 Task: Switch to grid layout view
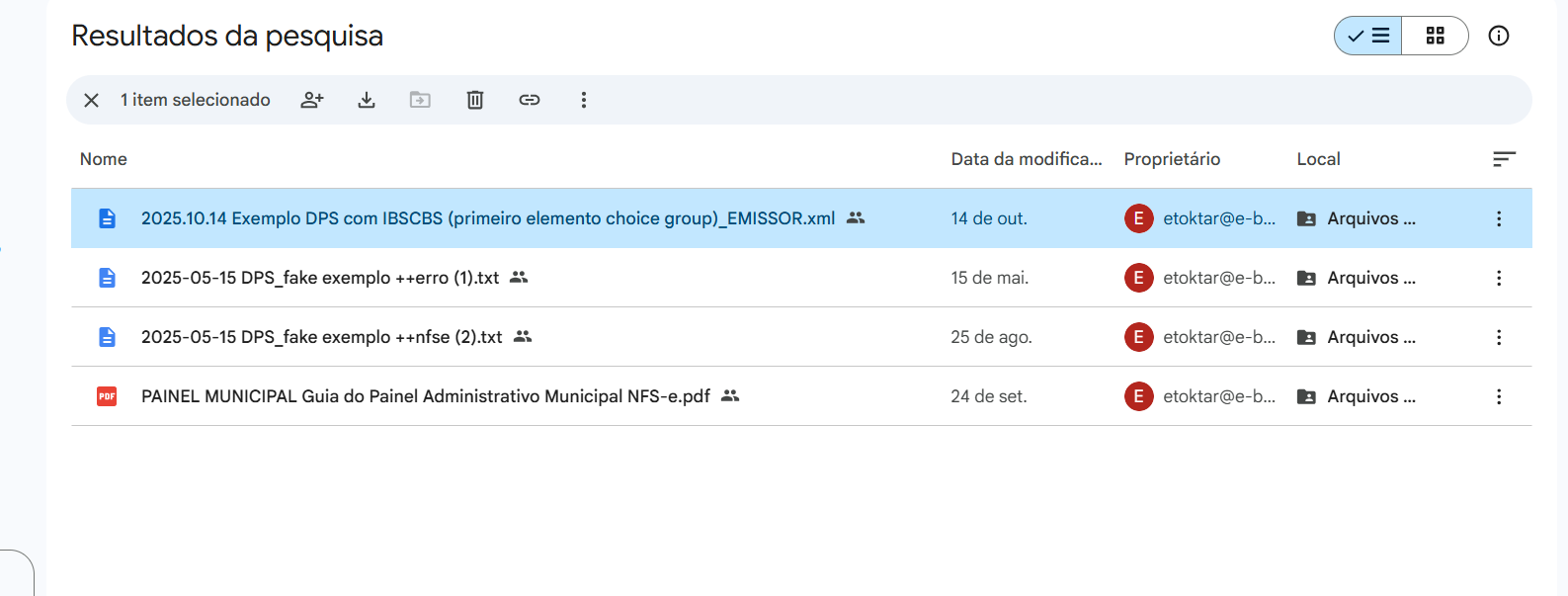click(1435, 36)
